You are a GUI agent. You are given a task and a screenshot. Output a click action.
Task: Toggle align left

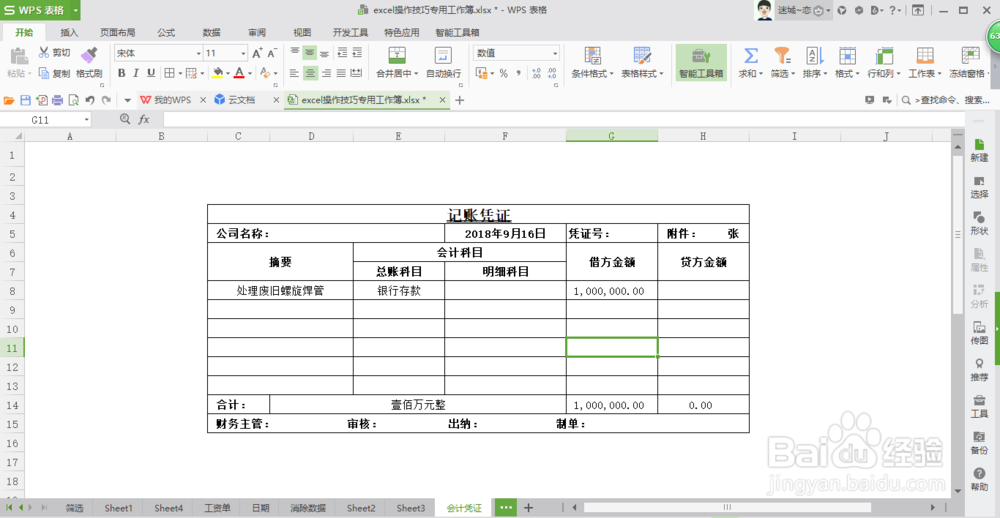pos(295,73)
